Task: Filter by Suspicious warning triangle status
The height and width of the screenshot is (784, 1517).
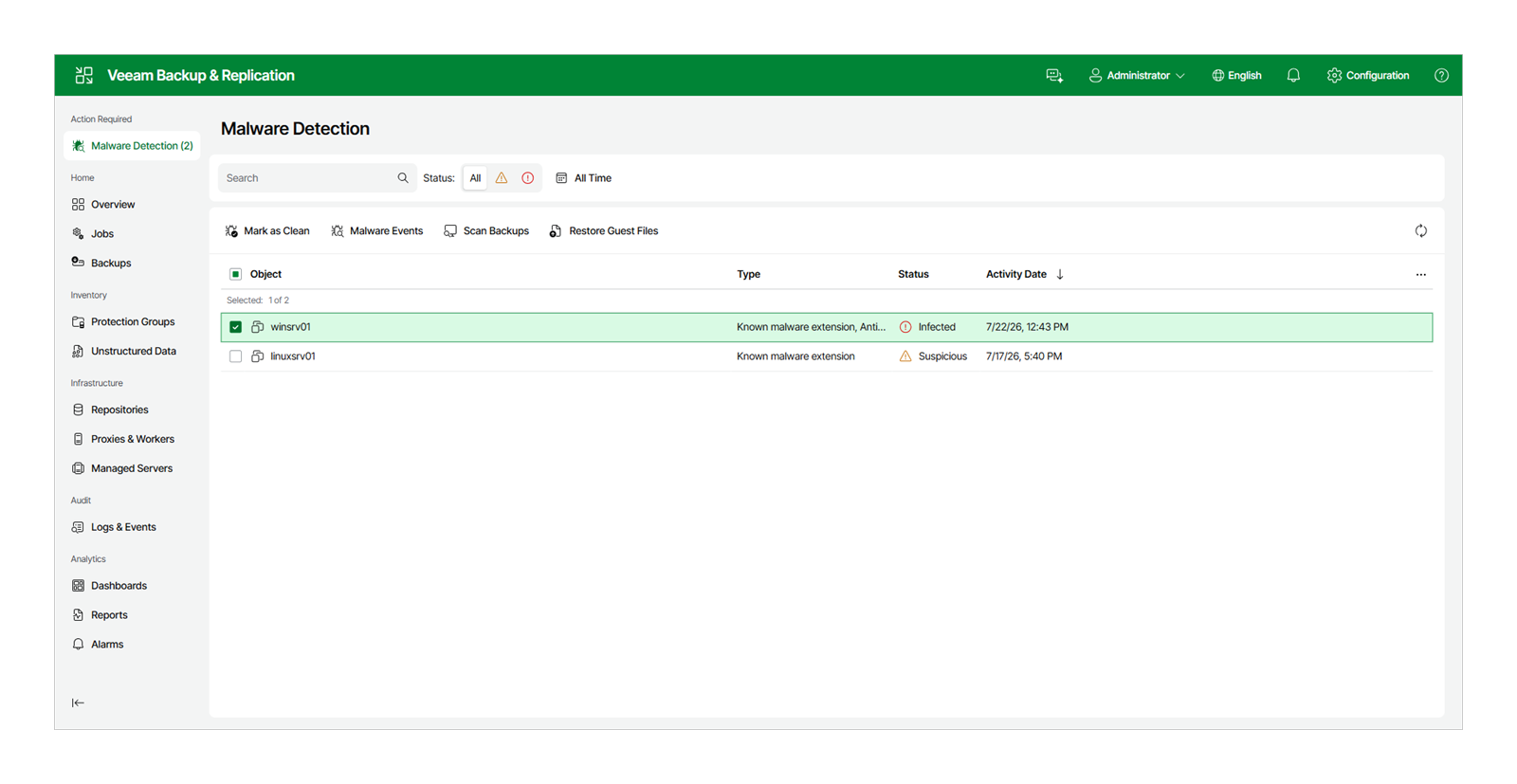Action: click(502, 178)
